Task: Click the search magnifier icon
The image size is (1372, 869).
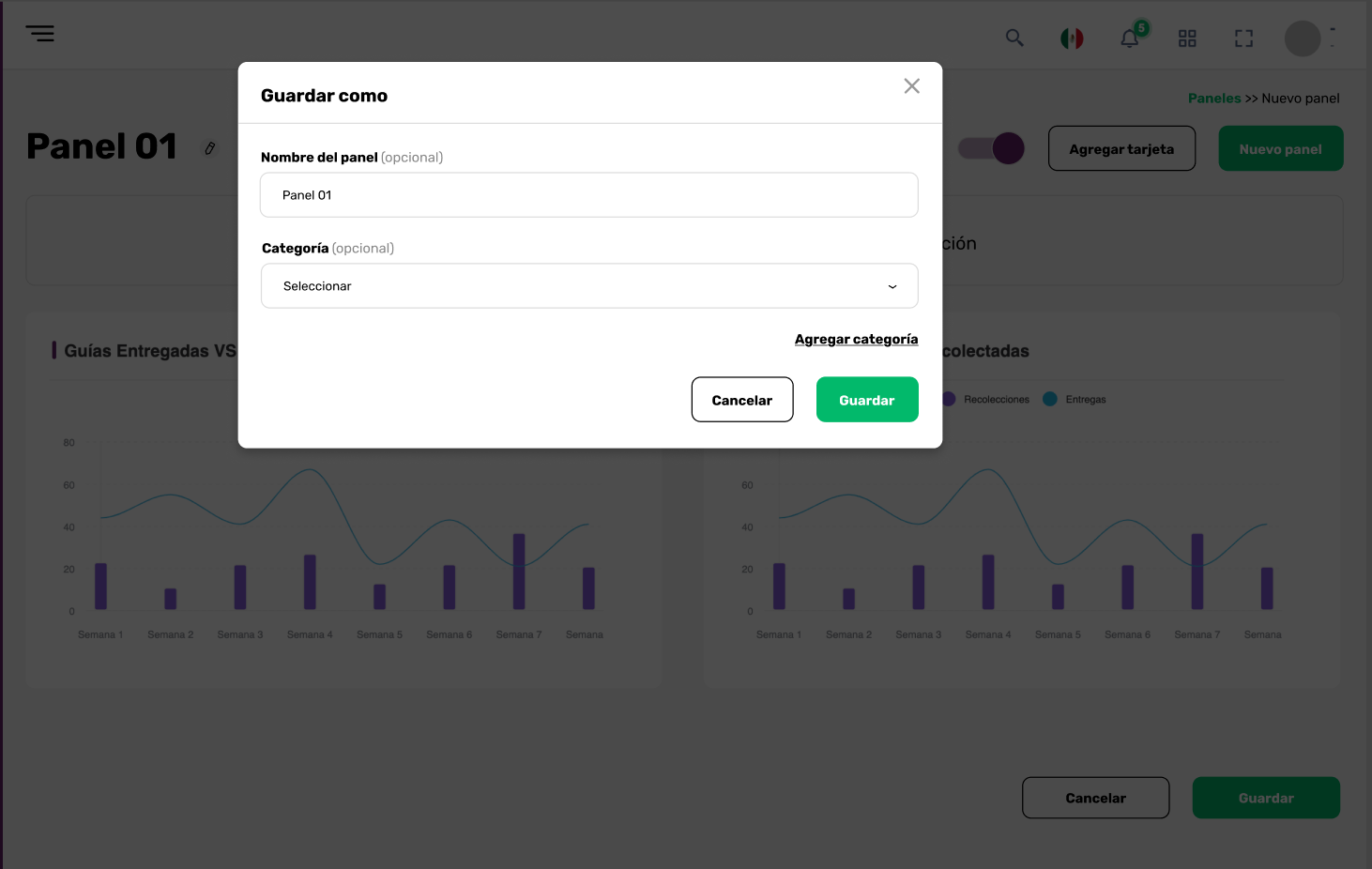Action: coord(1014,38)
